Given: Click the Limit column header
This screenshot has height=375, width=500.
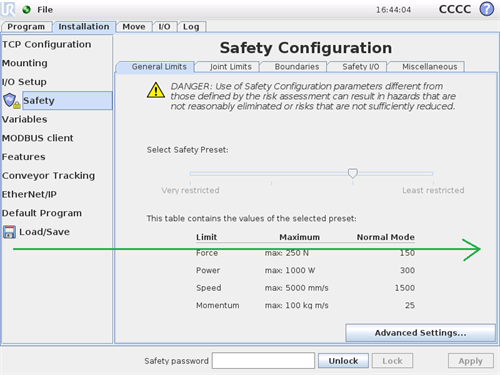Looking at the screenshot, I should pyautogui.click(x=206, y=237).
